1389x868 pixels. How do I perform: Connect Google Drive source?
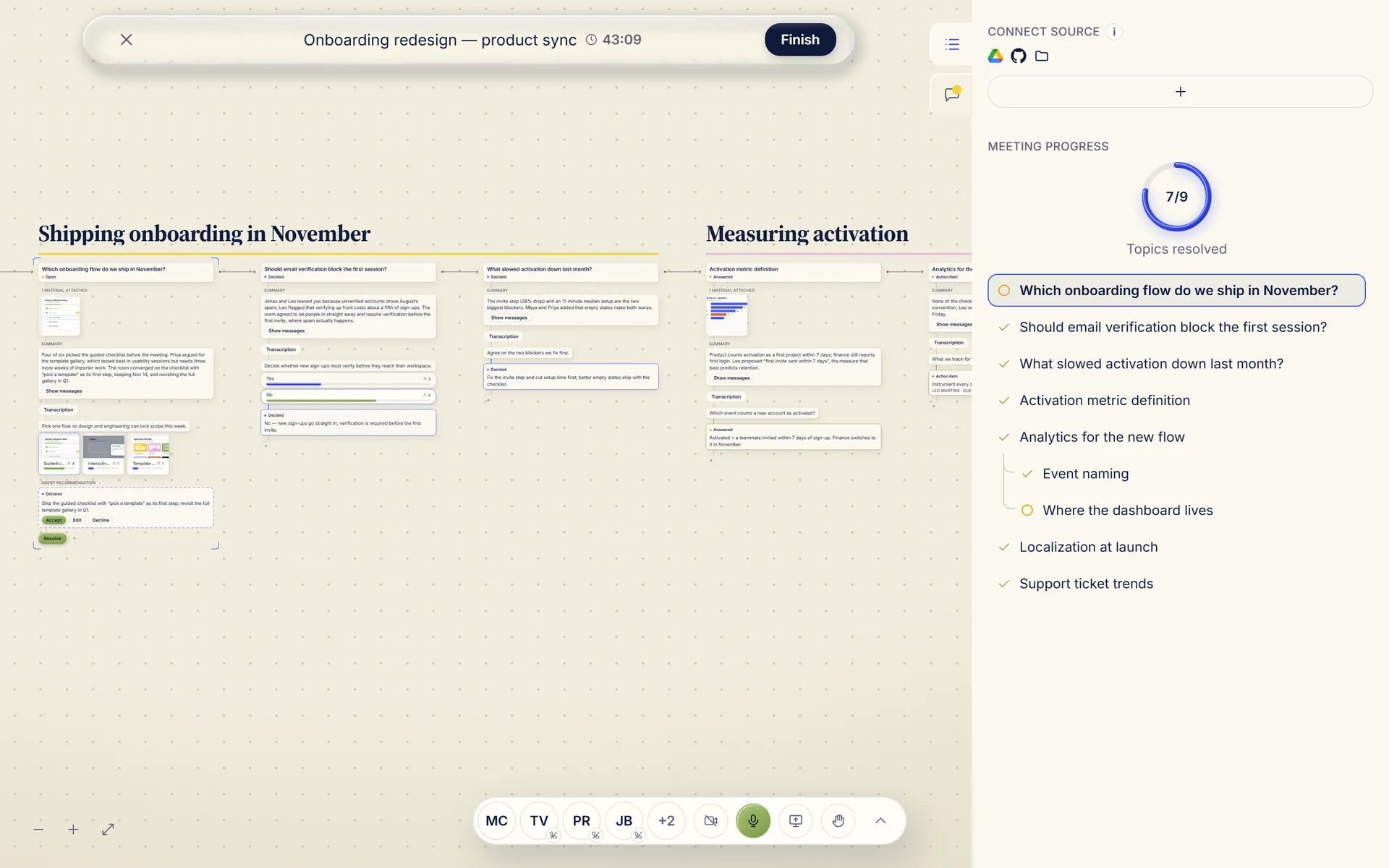tap(995, 56)
